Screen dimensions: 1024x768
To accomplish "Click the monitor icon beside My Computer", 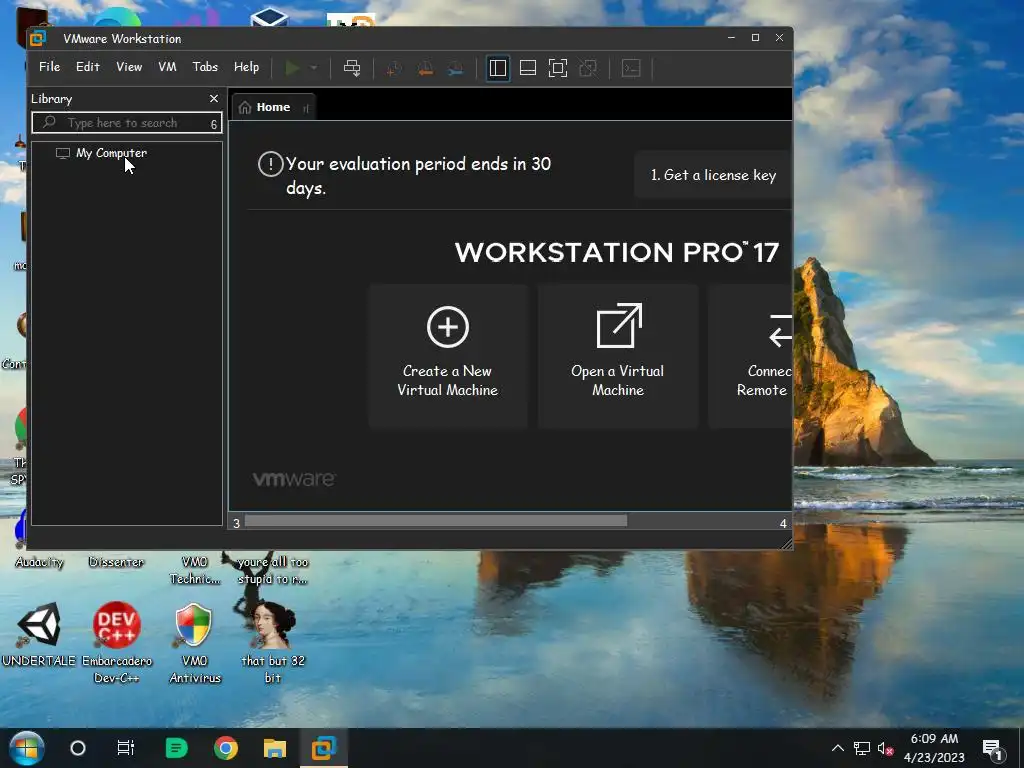I will click(x=63, y=153).
